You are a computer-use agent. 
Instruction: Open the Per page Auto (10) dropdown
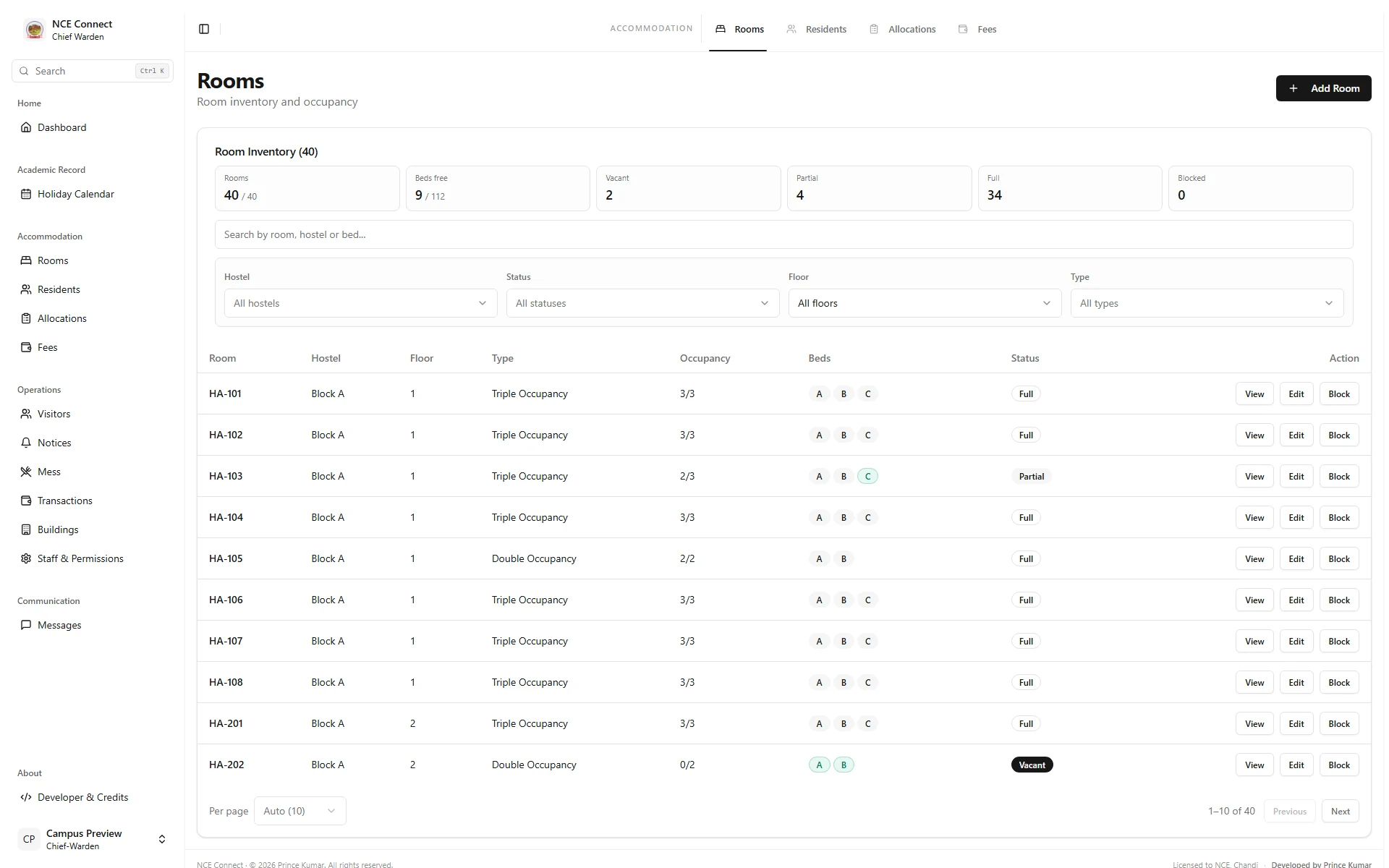point(300,811)
